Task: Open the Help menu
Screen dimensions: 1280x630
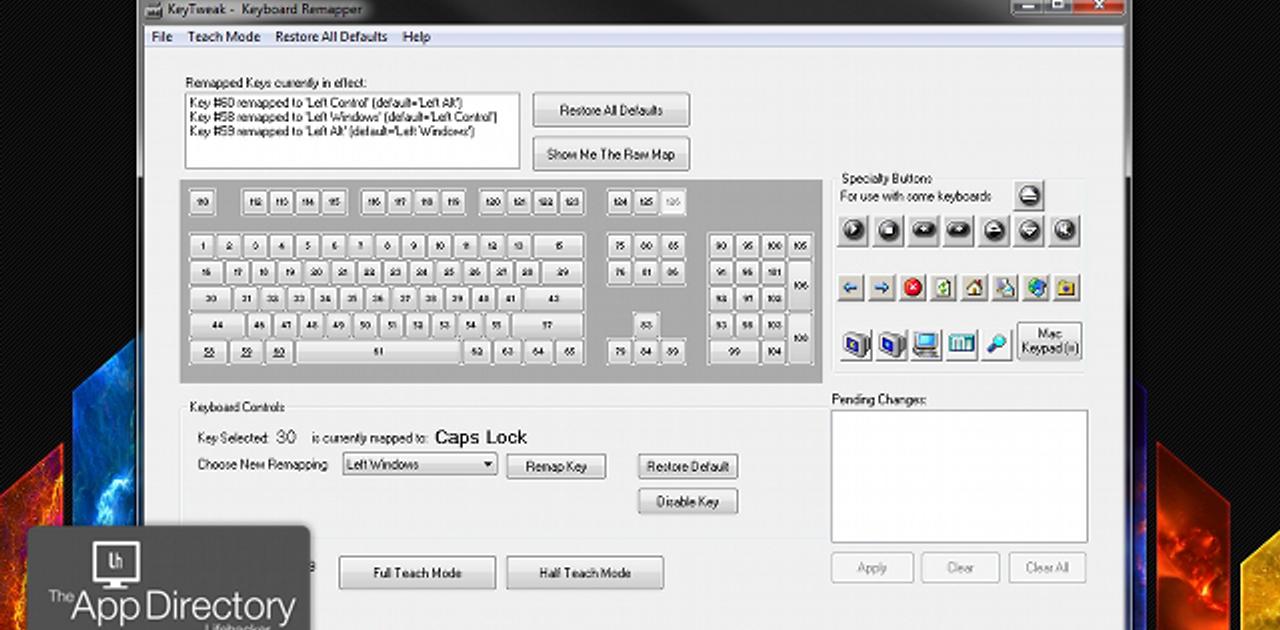Action: coord(416,37)
